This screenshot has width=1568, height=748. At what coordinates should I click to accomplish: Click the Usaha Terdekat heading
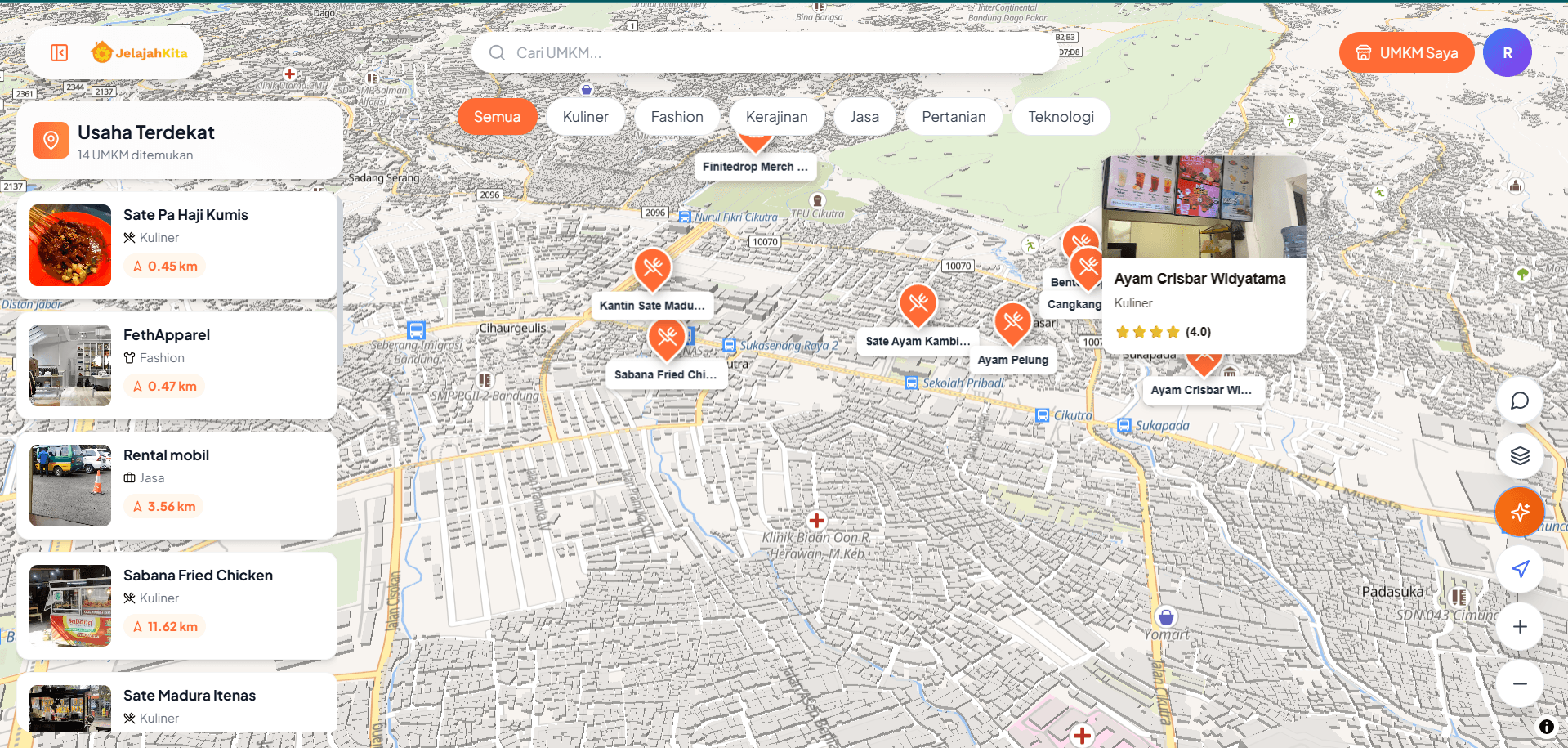pyautogui.click(x=146, y=132)
